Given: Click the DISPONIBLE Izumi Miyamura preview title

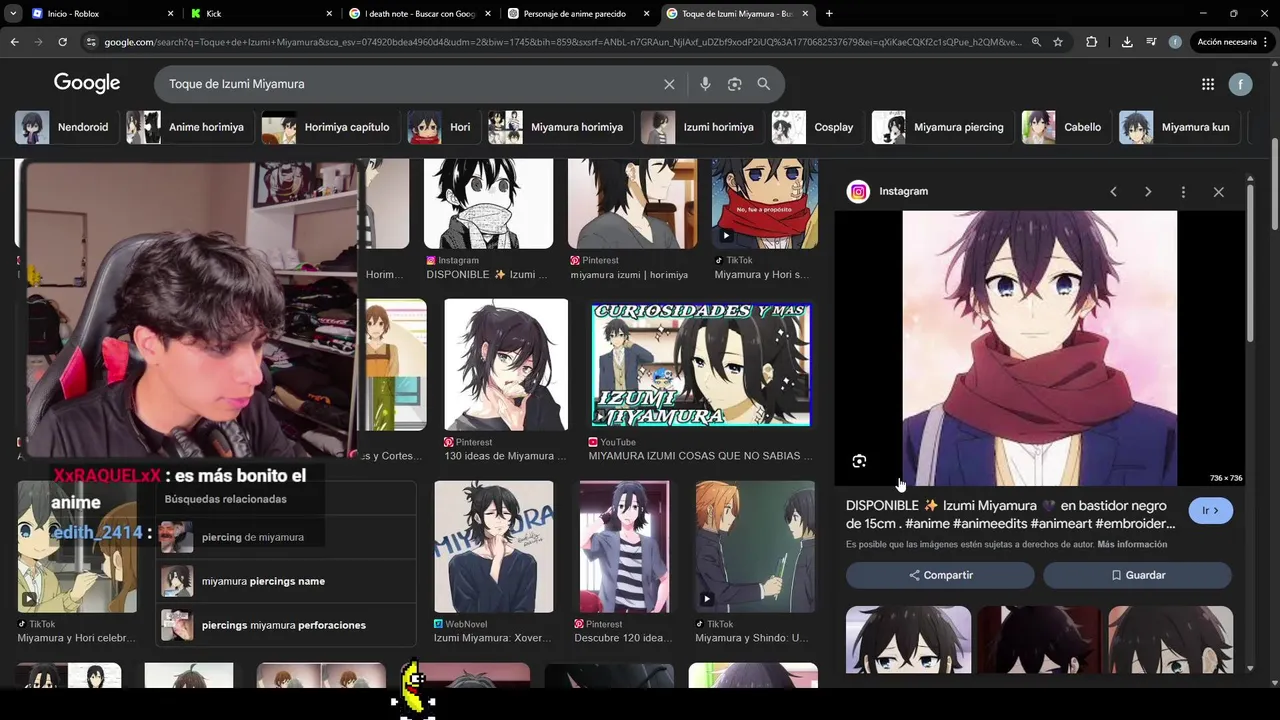Looking at the screenshot, I should coord(1011,515).
